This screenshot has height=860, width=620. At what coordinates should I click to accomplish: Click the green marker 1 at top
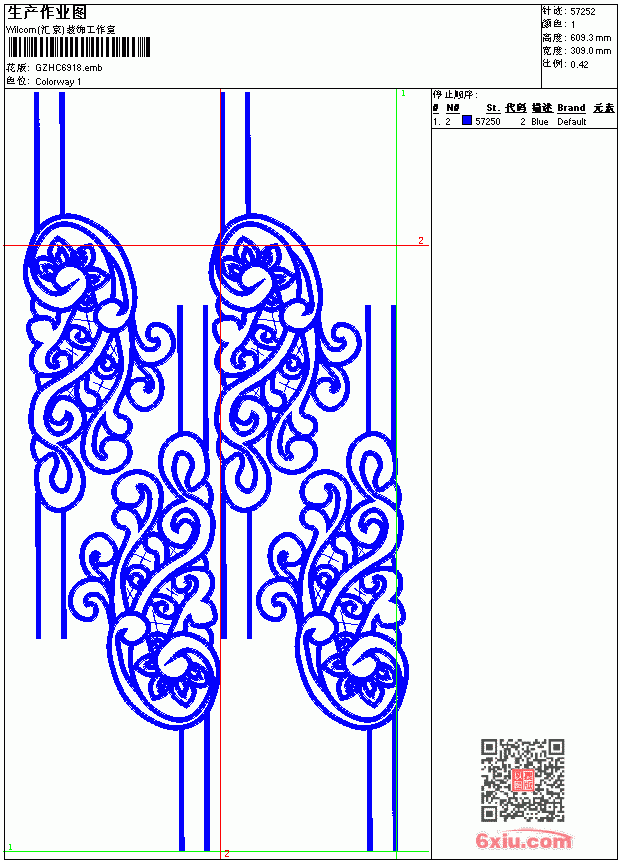(x=403, y=94)
